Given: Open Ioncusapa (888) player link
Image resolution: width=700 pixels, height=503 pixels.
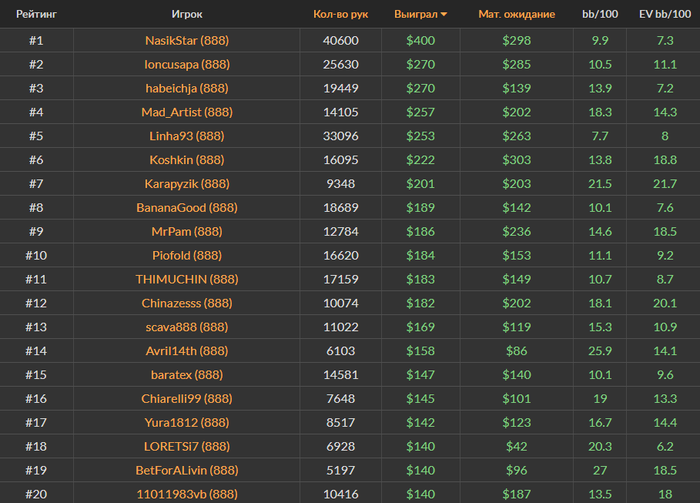Looking at the screenshot, I should click(x=186, y=64).
